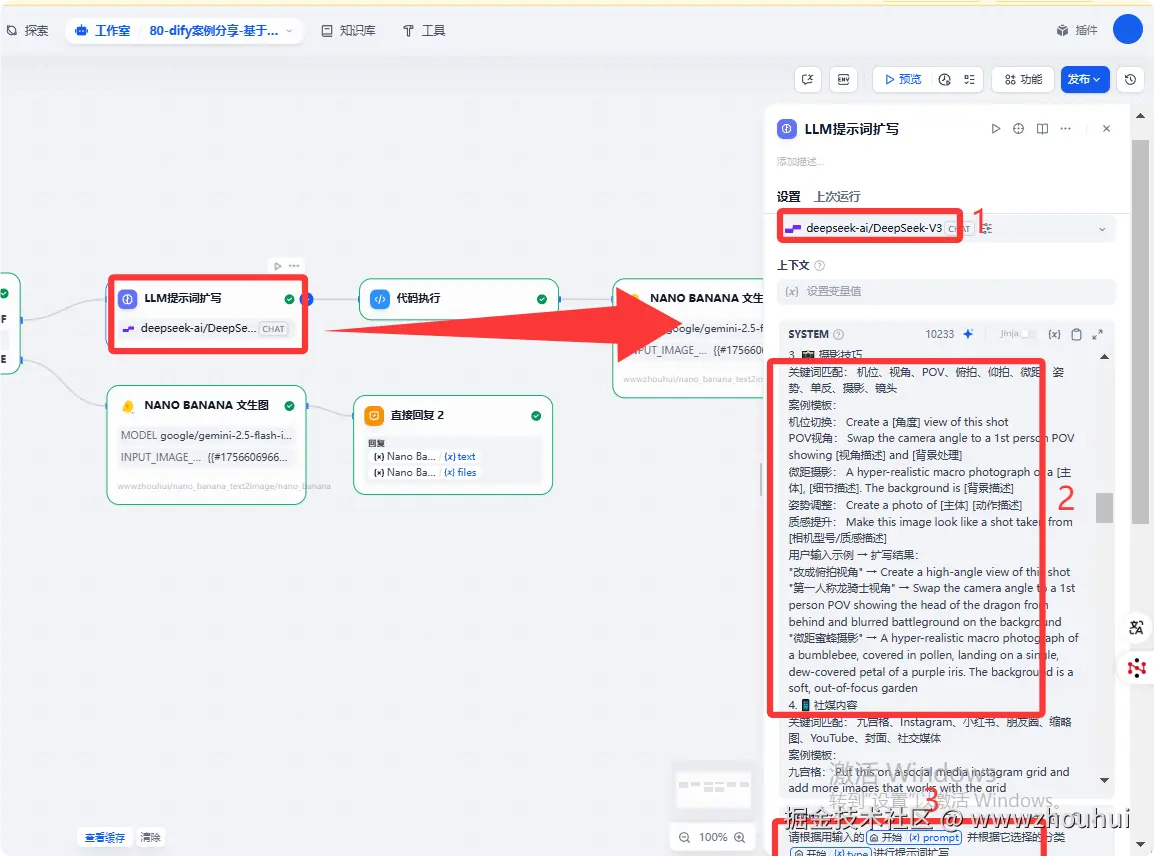Click the canvas minimap thumbnail
Image resolution: width=1154 pixels, height=856 pixels.
click(x=713, y=788)
